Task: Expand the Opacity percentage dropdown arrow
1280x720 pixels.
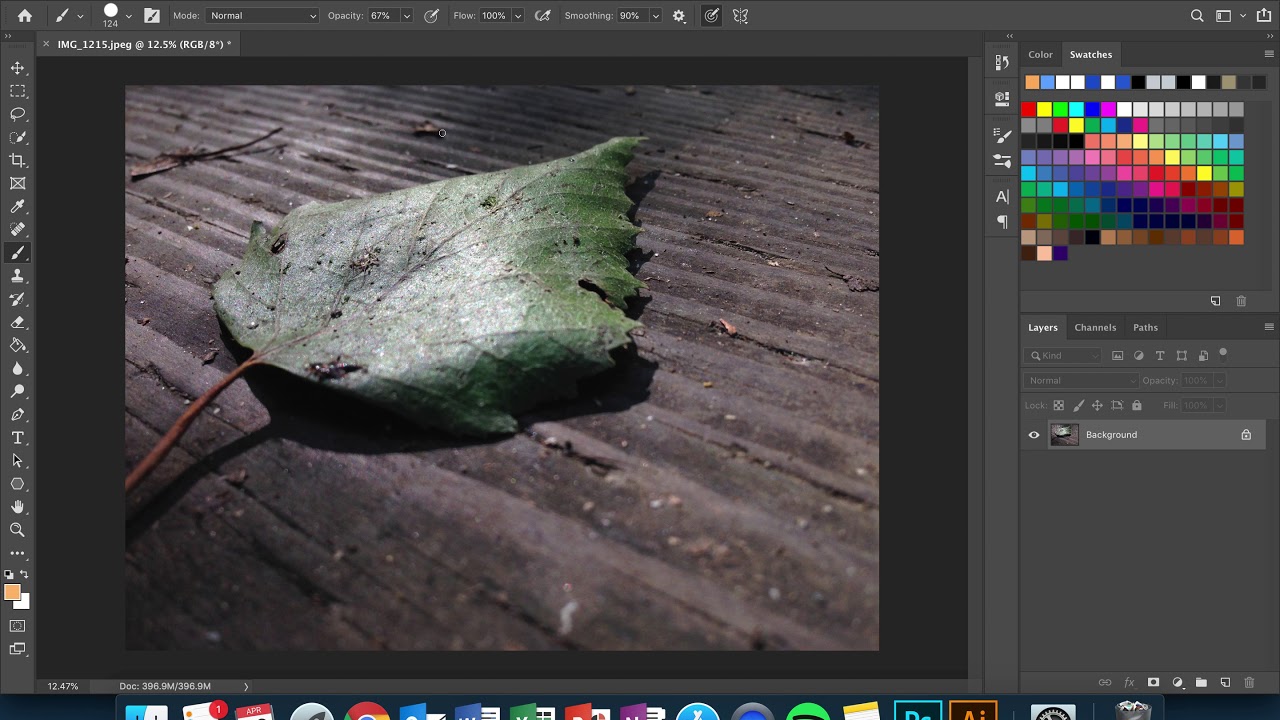Action: [x=406, y=16]
